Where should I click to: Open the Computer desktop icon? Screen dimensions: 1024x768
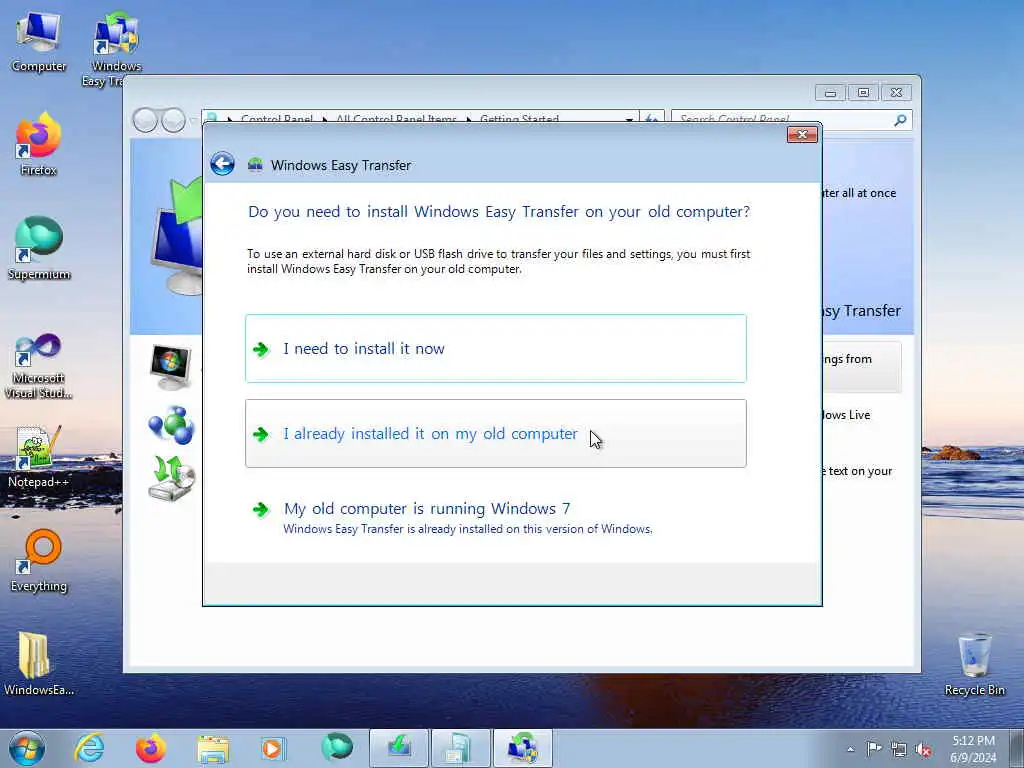pyautogui.click(x=39, y=42)
